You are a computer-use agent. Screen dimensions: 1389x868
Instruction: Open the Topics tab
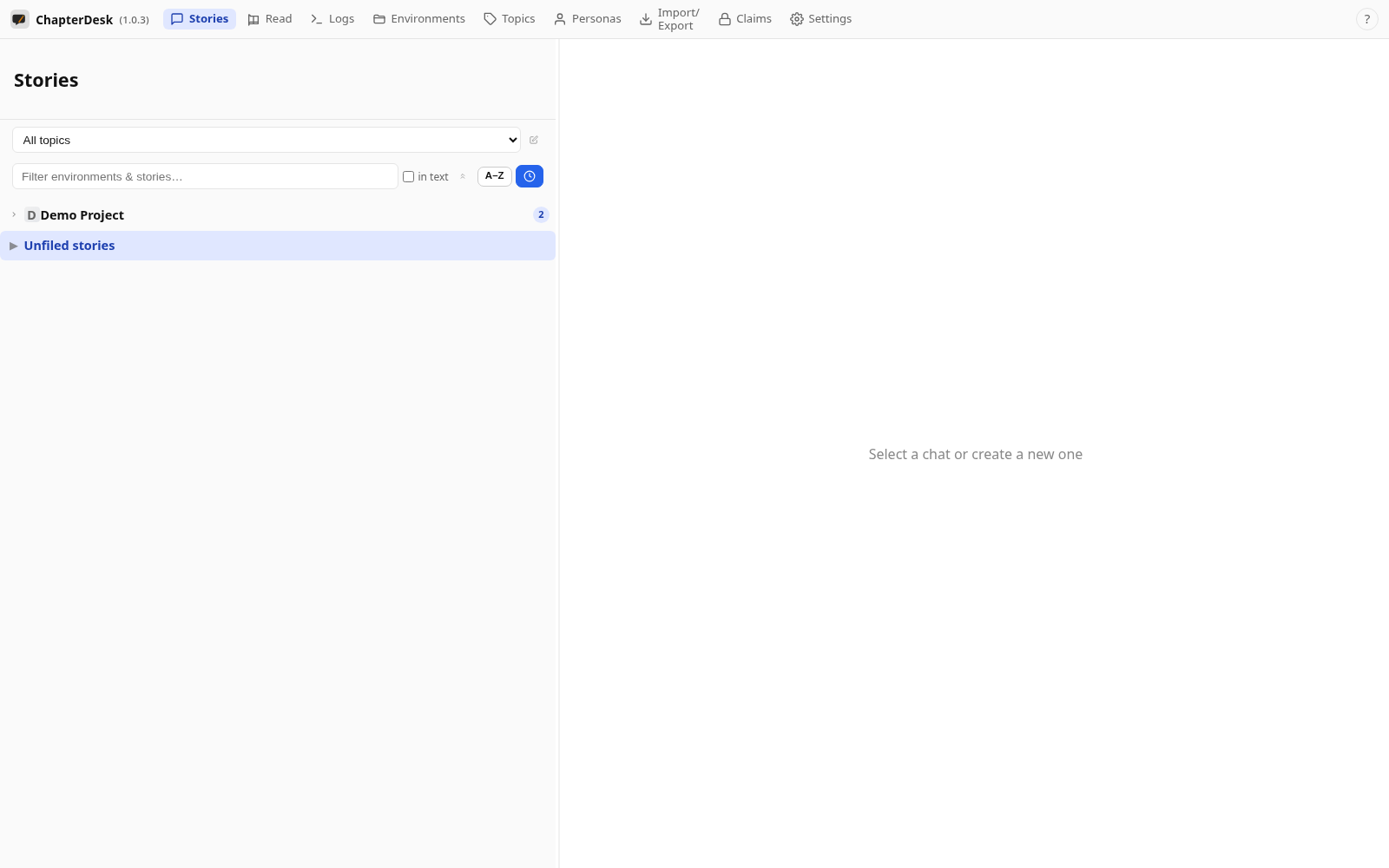tap(510, 19)
